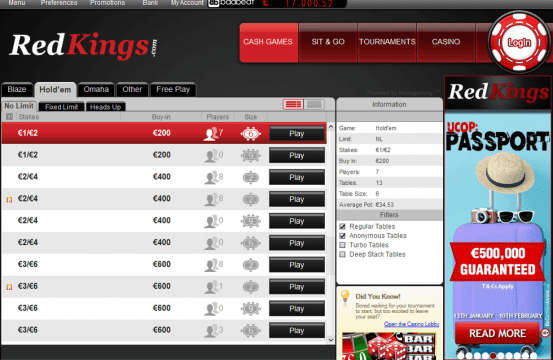Open the Bank menu
The height and width of the screenshot is (360, 553).
[x=150, y=3]
